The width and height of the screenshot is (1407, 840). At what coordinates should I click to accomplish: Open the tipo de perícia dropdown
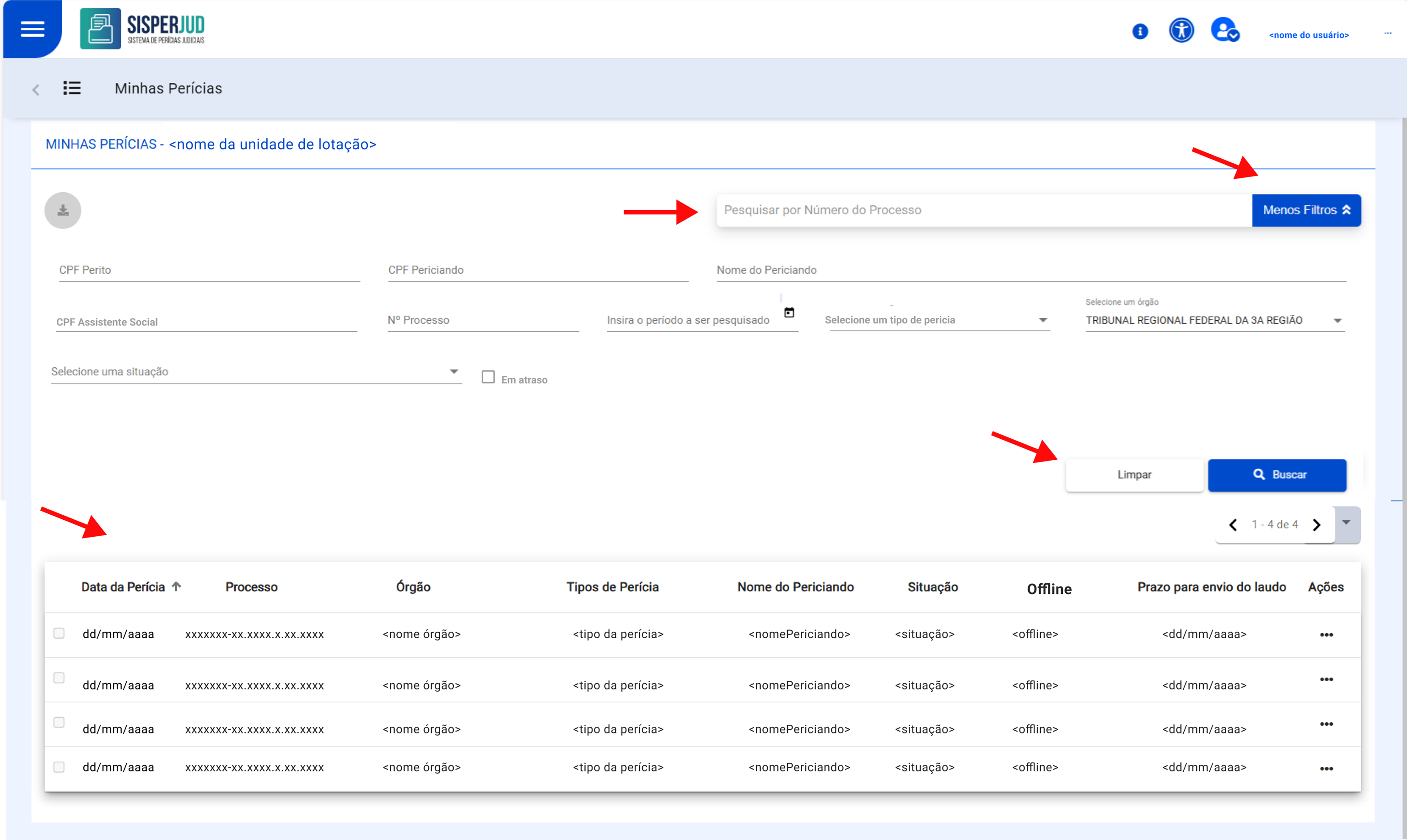[937, 320]
